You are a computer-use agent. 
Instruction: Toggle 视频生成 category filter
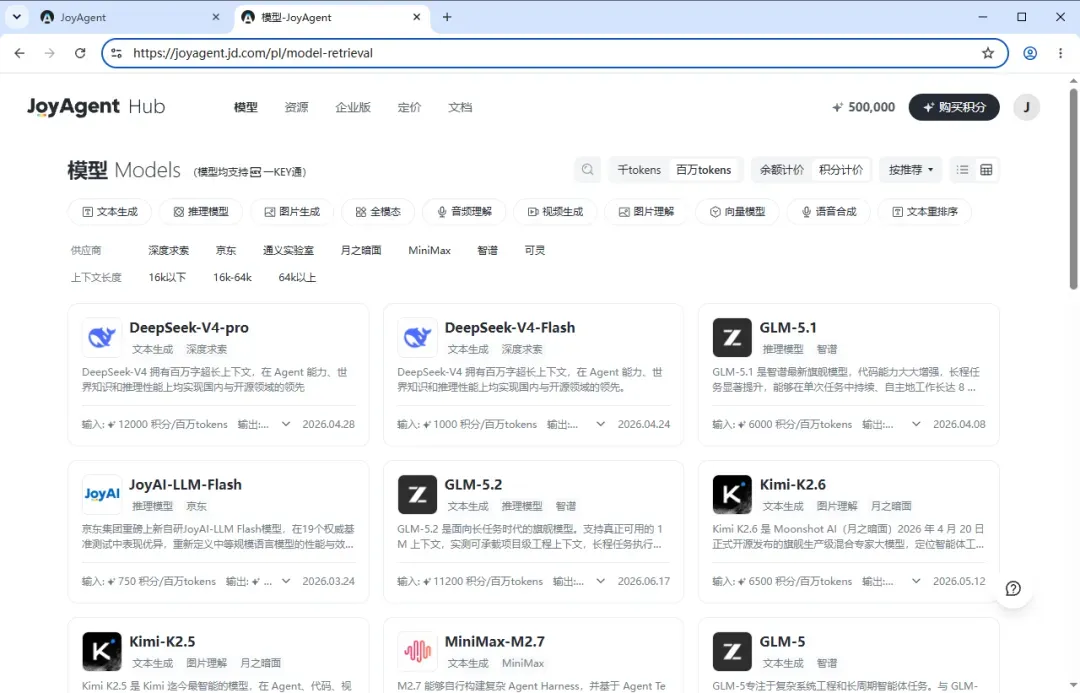555,211
